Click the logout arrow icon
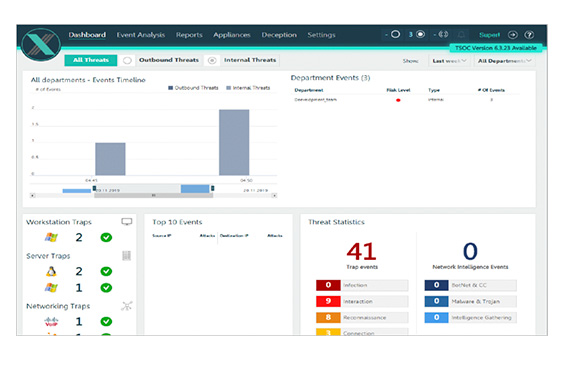The image size is (565, 379). point(512,35)
